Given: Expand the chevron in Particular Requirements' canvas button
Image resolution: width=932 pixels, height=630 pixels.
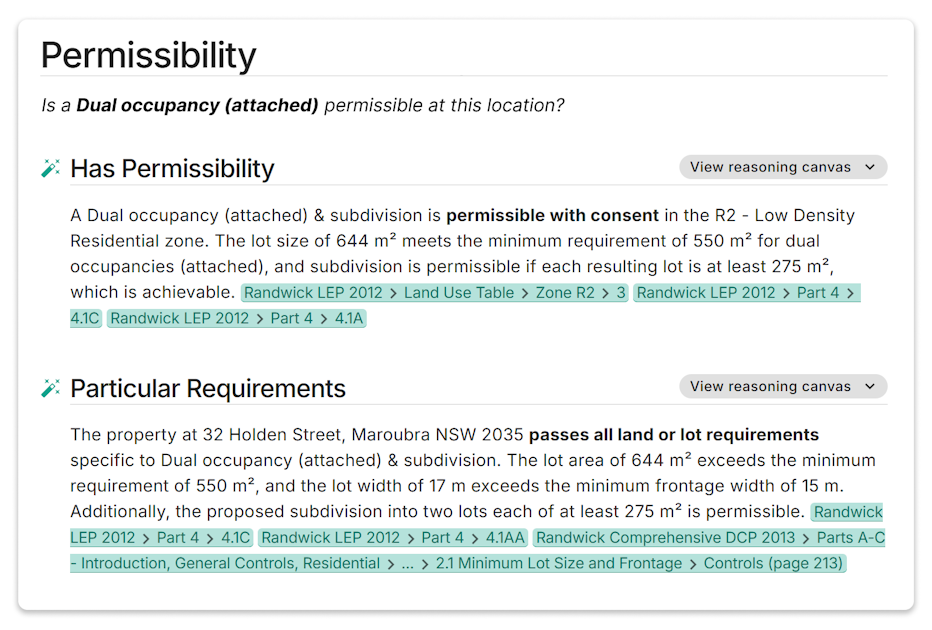Looking at the screenshot, I should 870,387.
